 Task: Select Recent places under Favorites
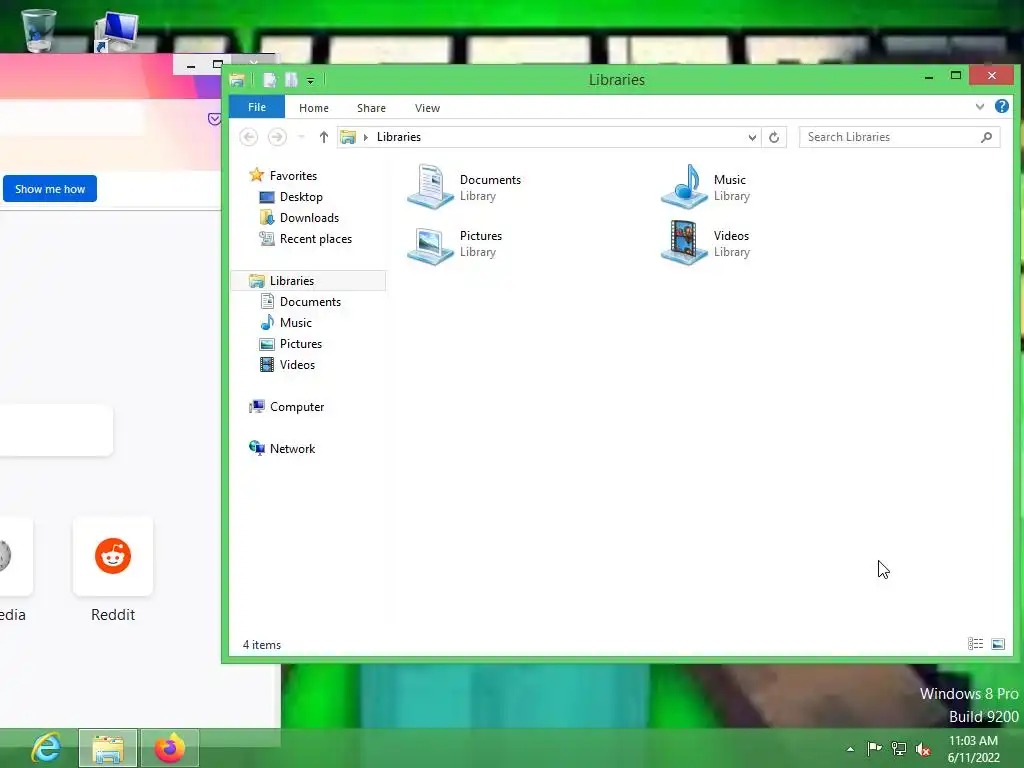tap(305, 239)
